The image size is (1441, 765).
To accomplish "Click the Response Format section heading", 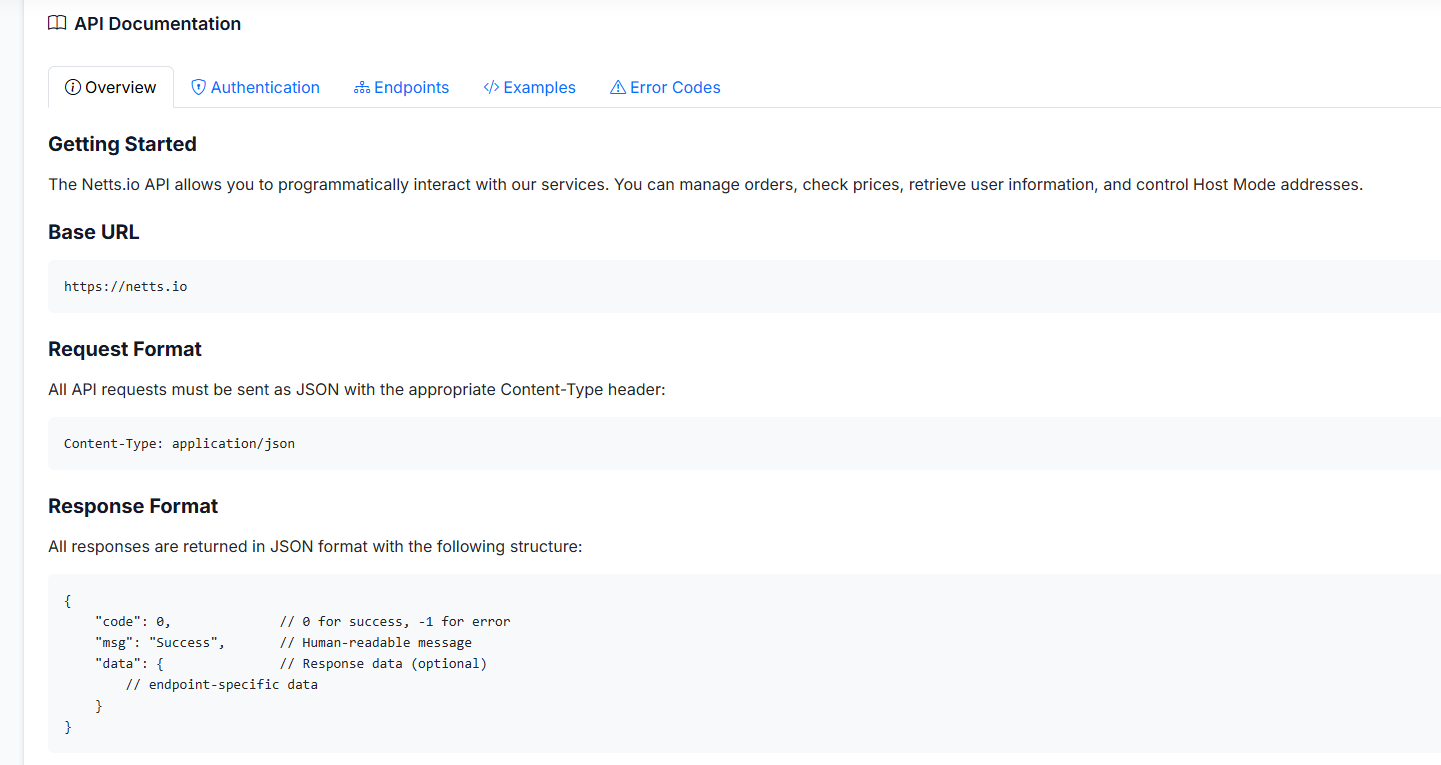I will [x=133, y=506].
